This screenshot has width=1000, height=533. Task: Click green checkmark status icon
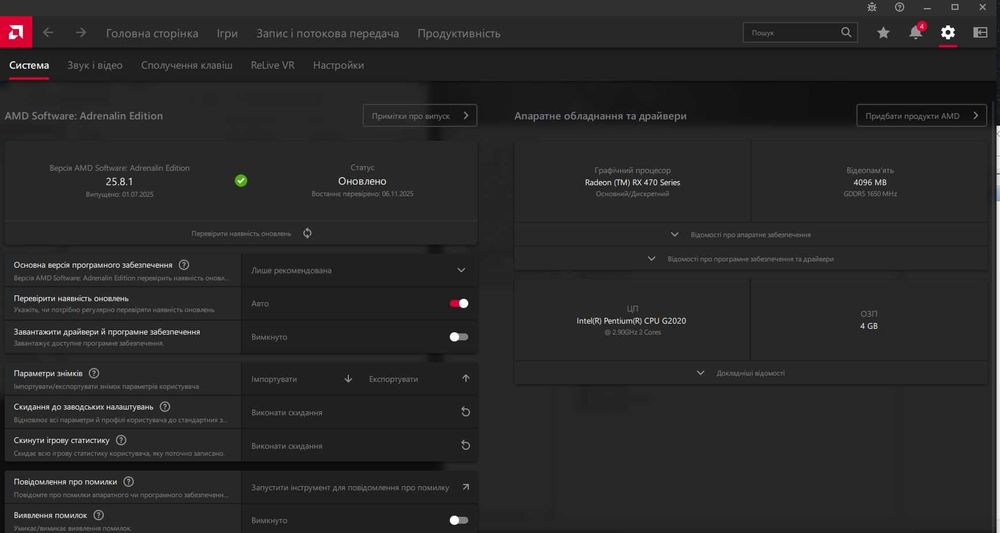click(241, 181)
